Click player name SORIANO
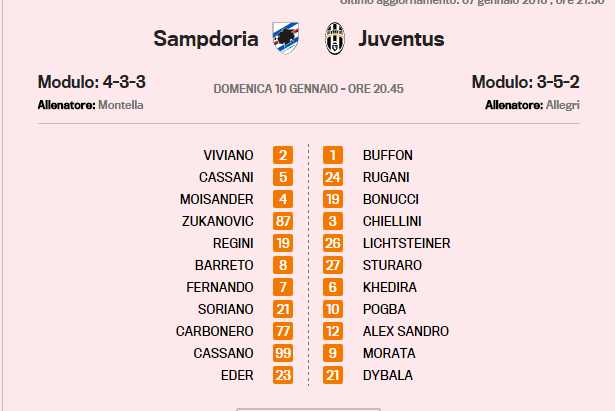The image size is (615, 411). (x=228, y=309)
